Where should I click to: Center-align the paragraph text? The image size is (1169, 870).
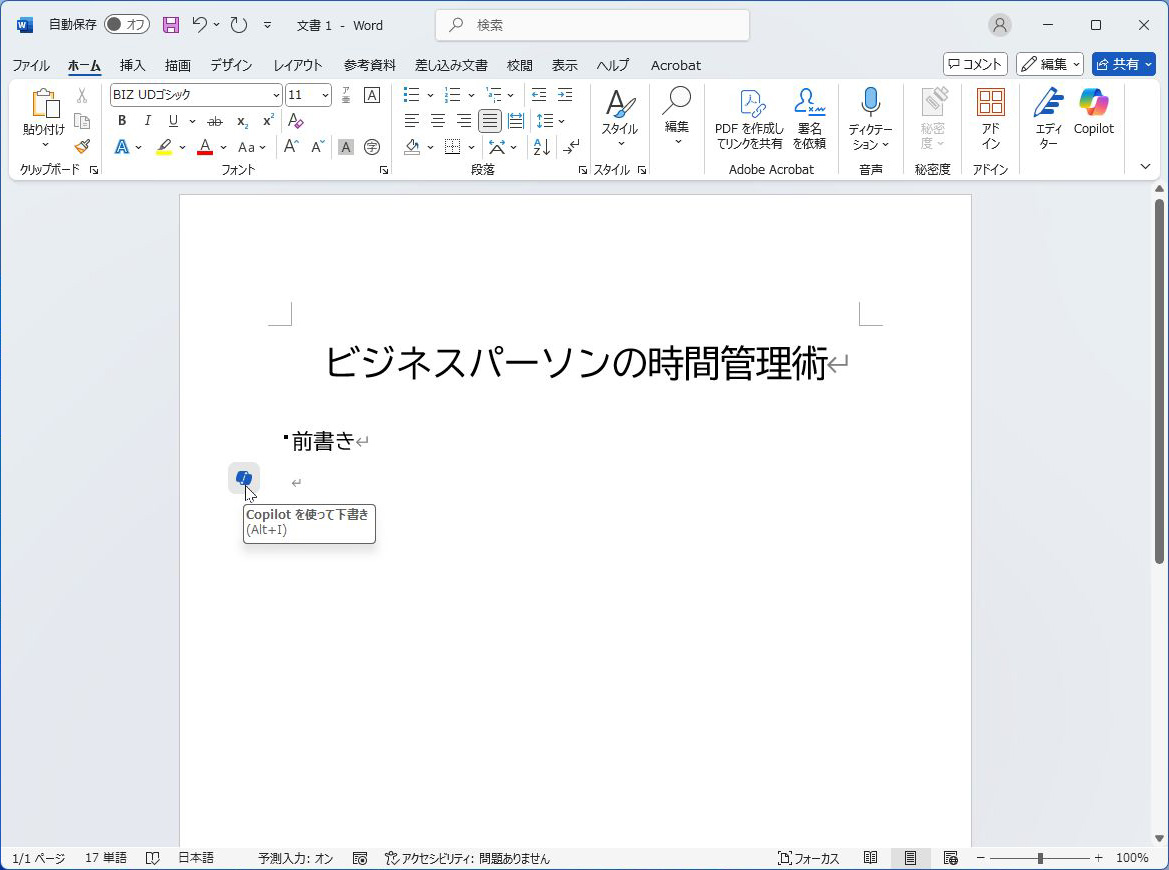click(437, 121)
